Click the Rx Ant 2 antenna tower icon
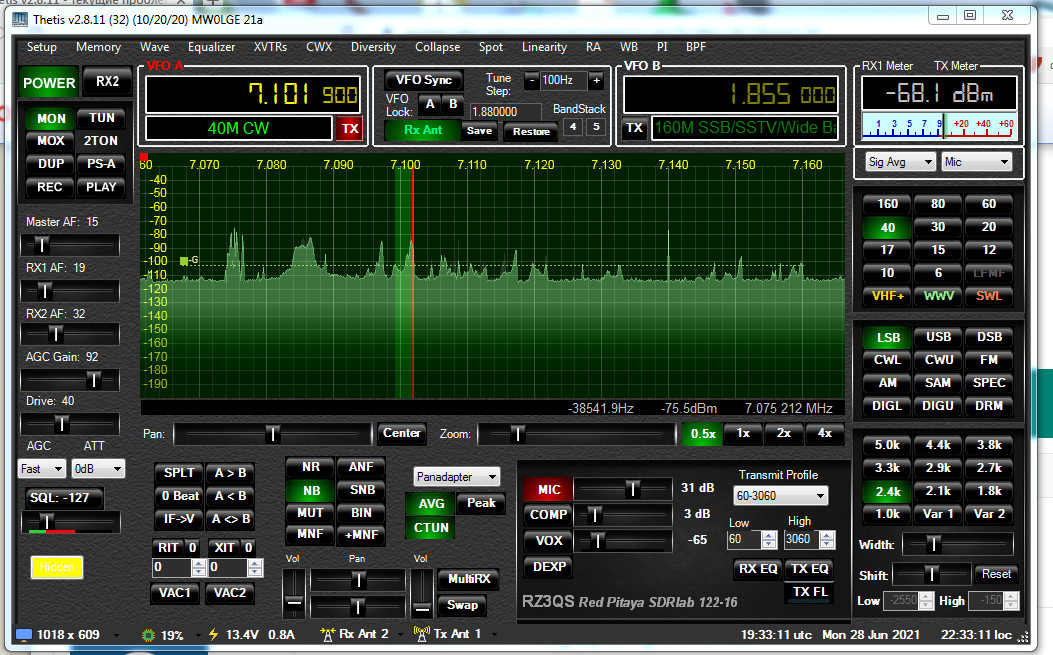Screen dimensions: 1053x655 pos(328,634)
